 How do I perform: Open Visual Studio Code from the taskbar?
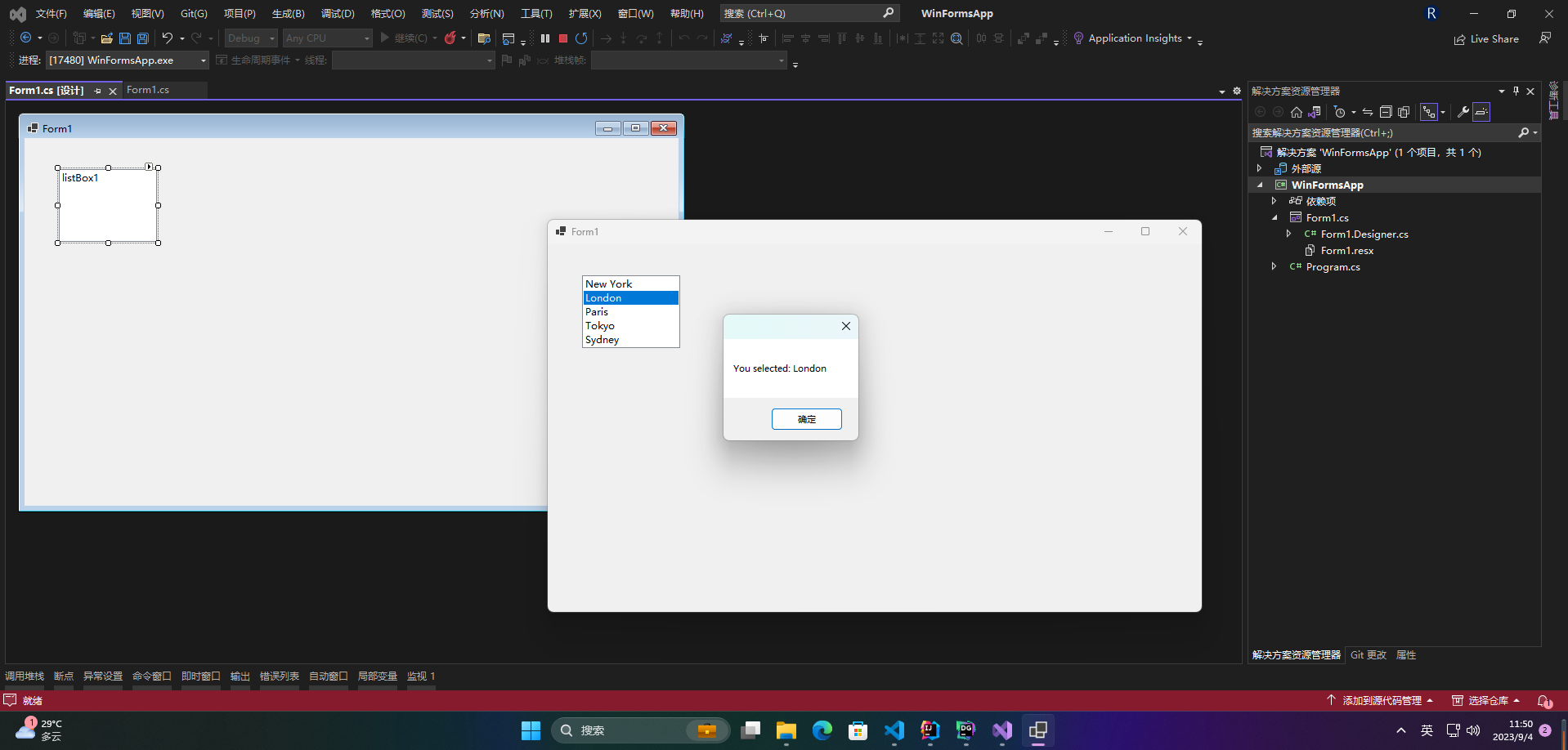tap(894, 730)
